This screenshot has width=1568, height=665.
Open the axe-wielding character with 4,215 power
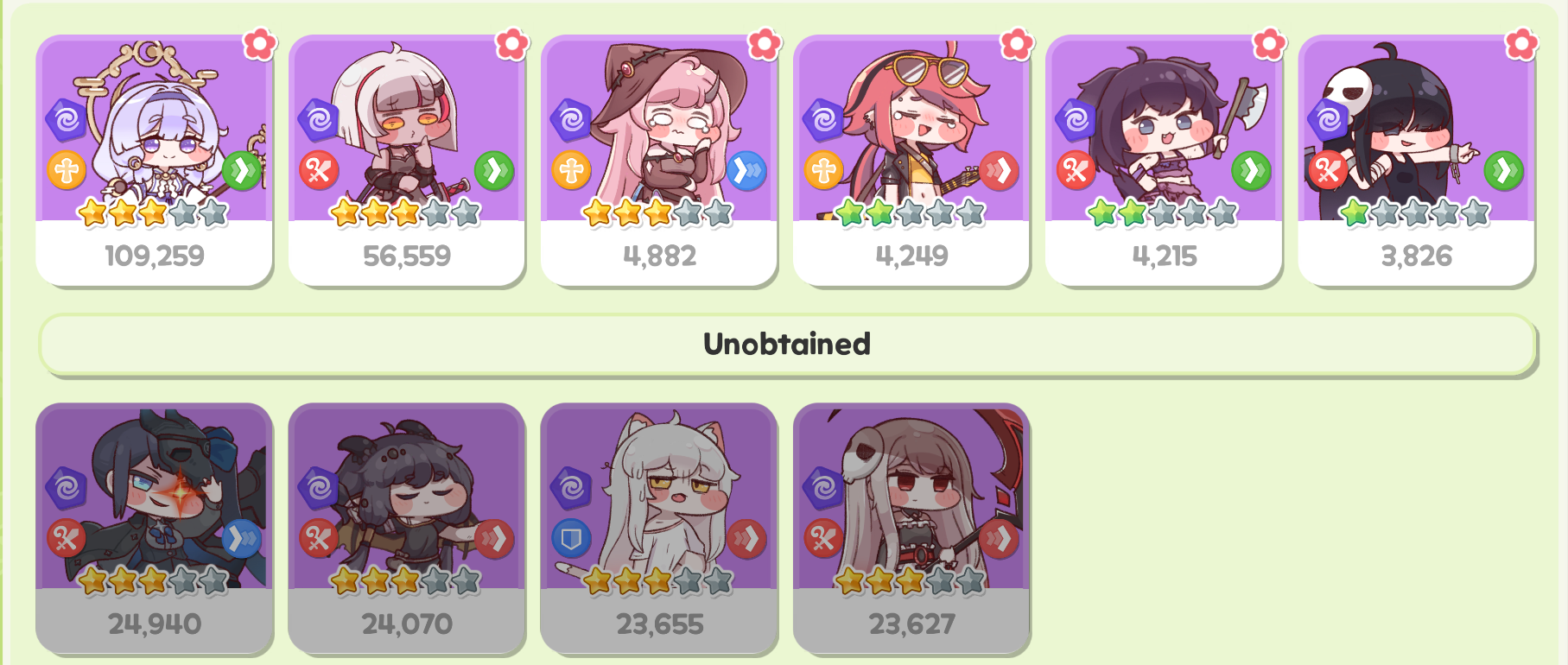point(1164,161)
